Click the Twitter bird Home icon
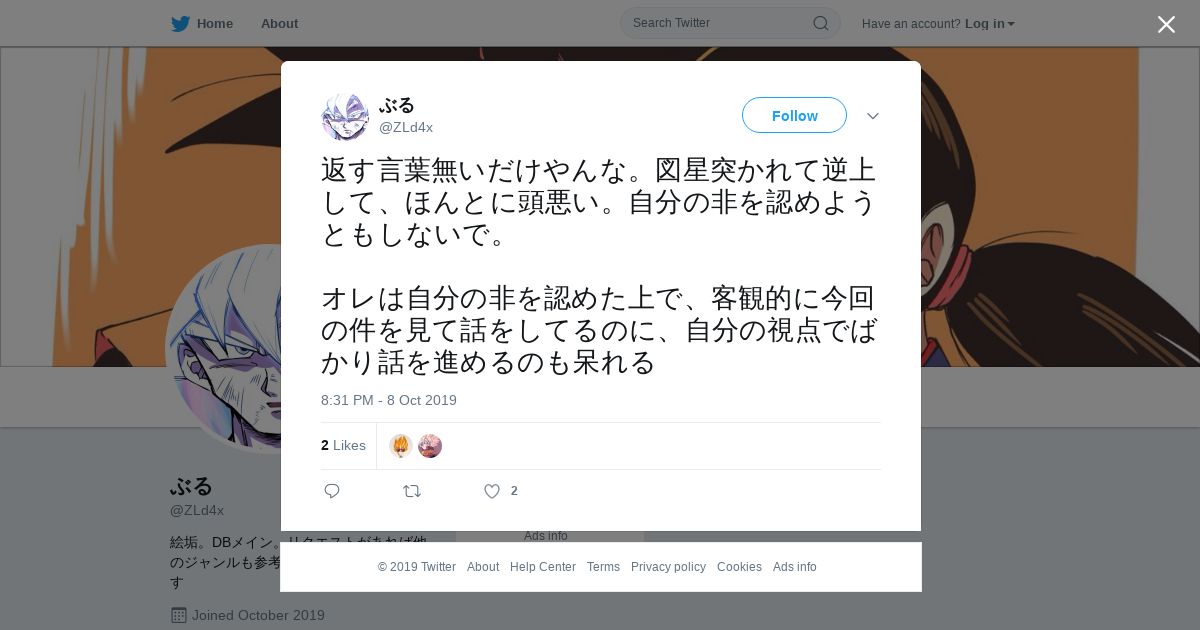This screenshot has height=630, width=1200. [180, 23]
